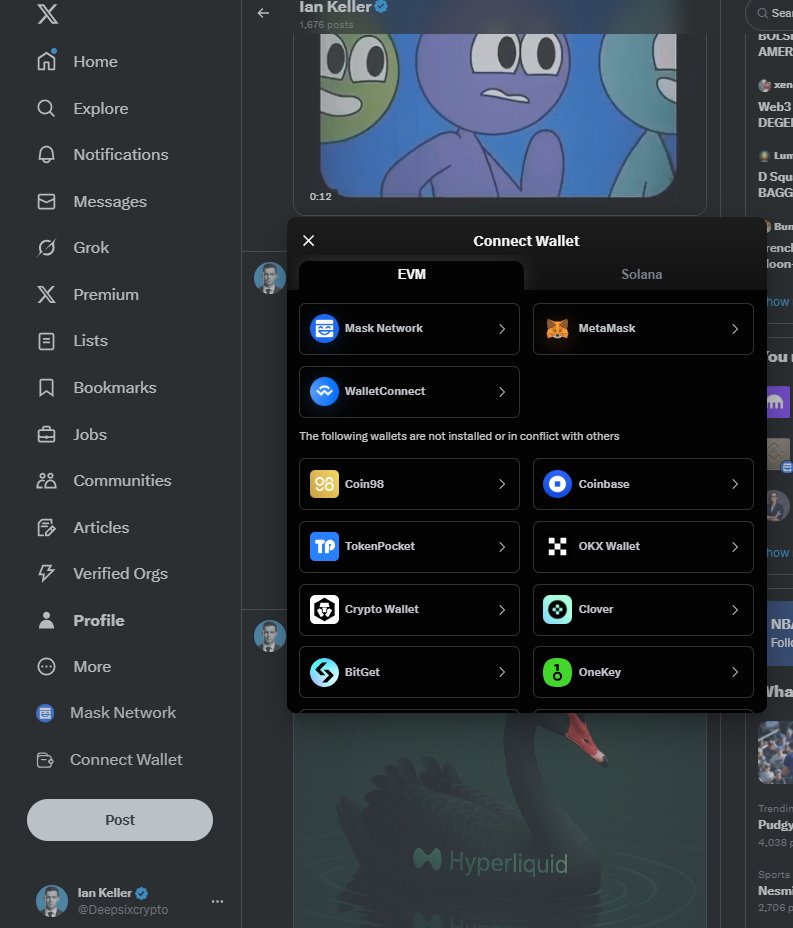Open Profile via the person icon

pos(46,620)
